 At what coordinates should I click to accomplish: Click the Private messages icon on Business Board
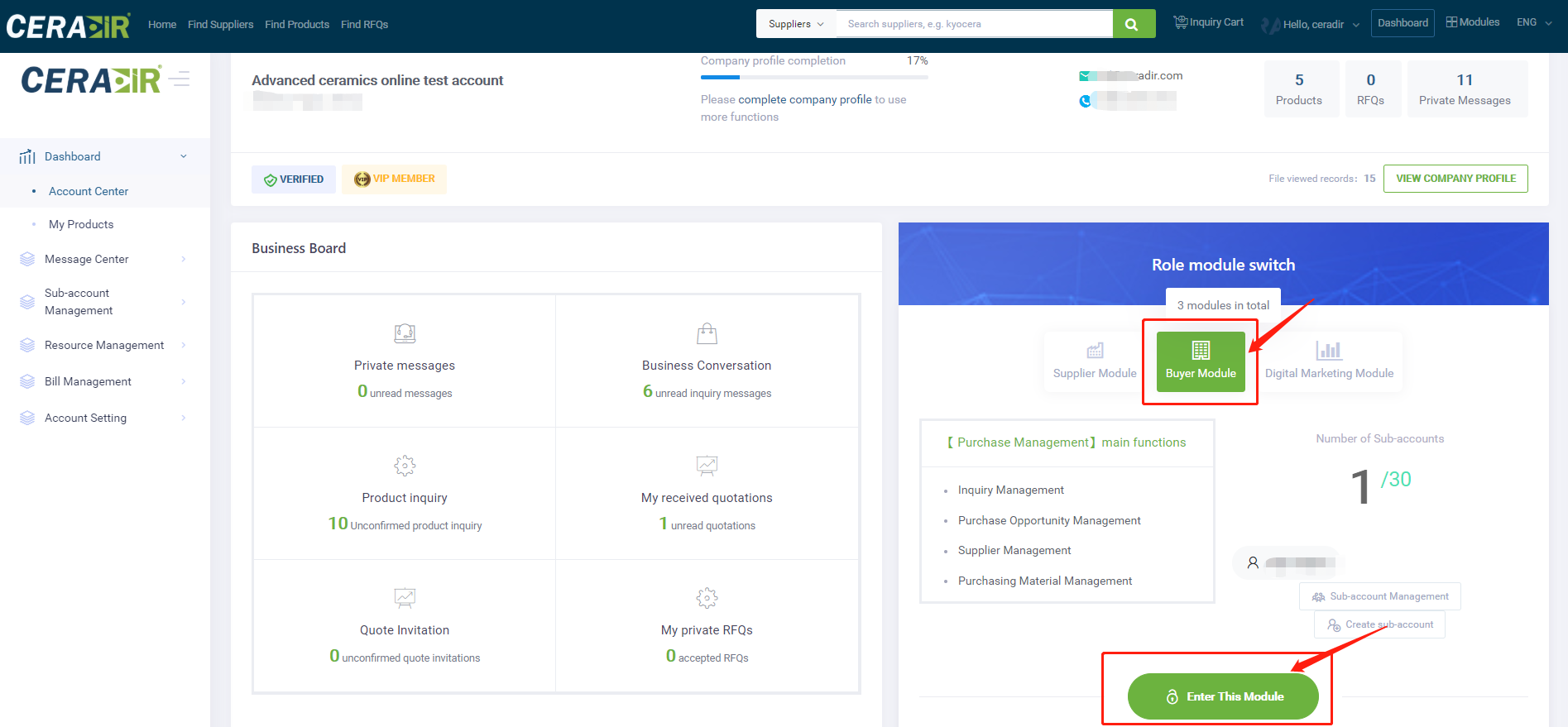[405, 333]
